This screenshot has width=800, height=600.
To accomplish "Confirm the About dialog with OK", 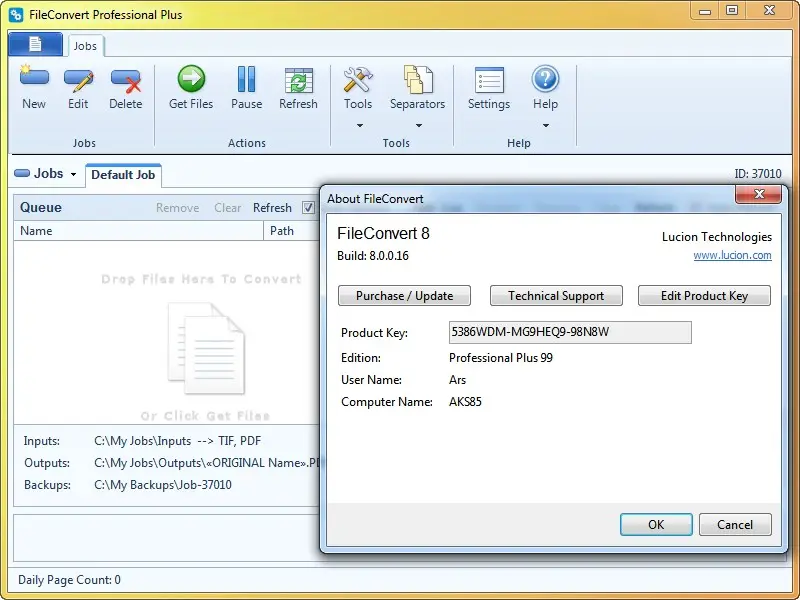I will [x=656, y=524].
